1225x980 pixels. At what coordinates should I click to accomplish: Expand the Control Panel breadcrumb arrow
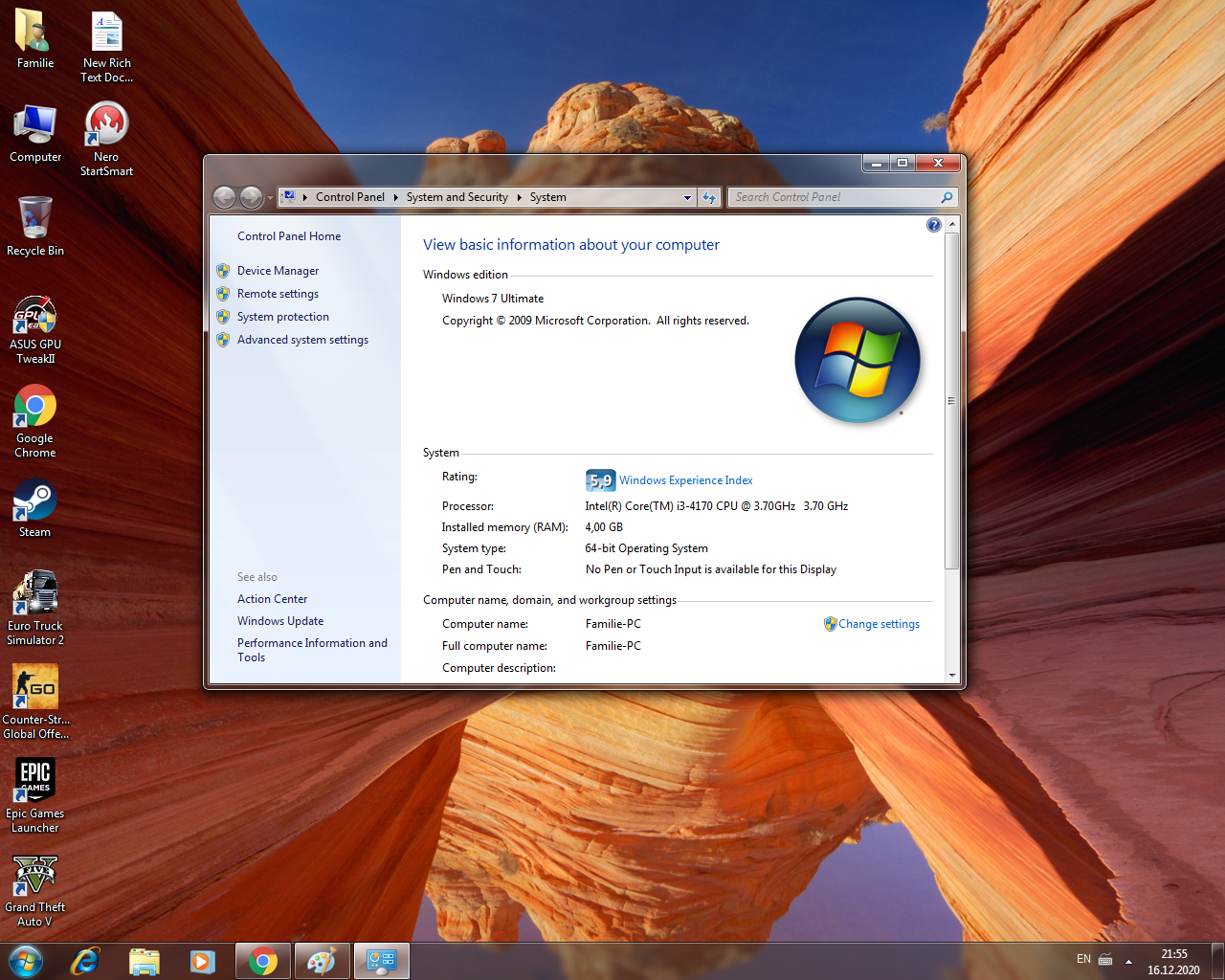[395, 197]
